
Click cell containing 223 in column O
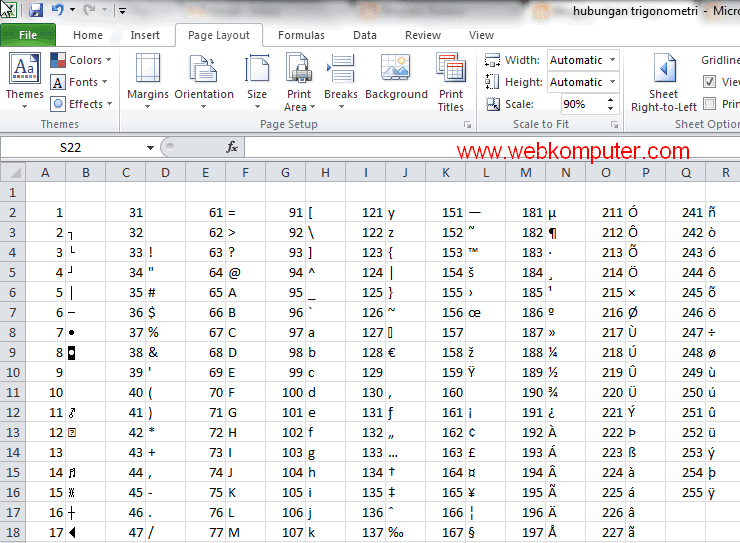click(x=605, y=452)
